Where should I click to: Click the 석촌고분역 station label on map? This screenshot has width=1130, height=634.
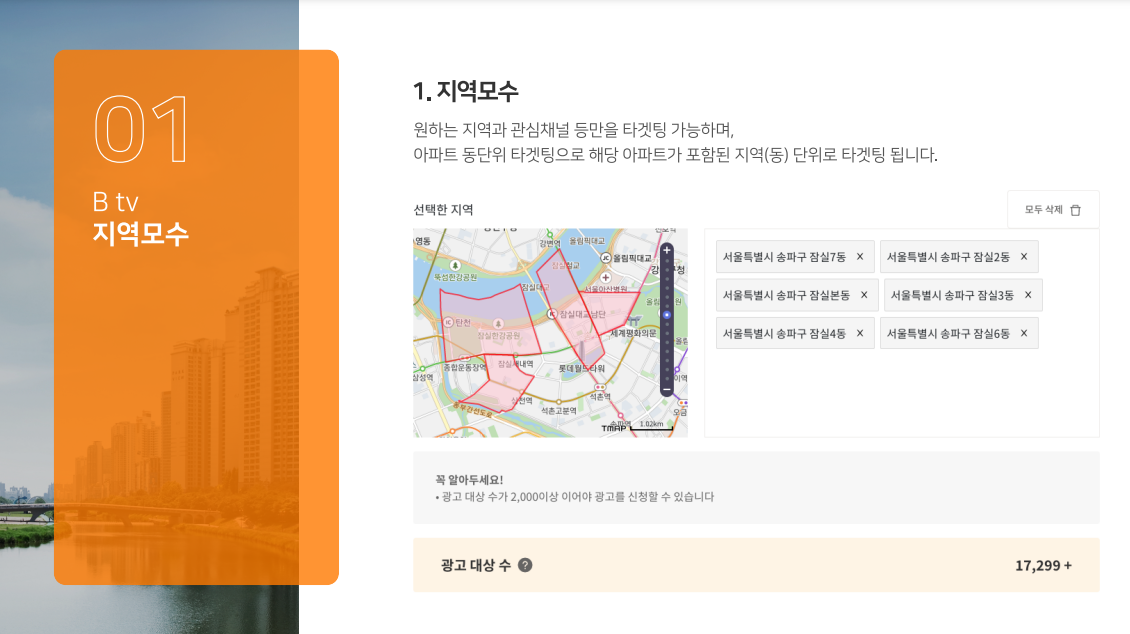(559, 411)
